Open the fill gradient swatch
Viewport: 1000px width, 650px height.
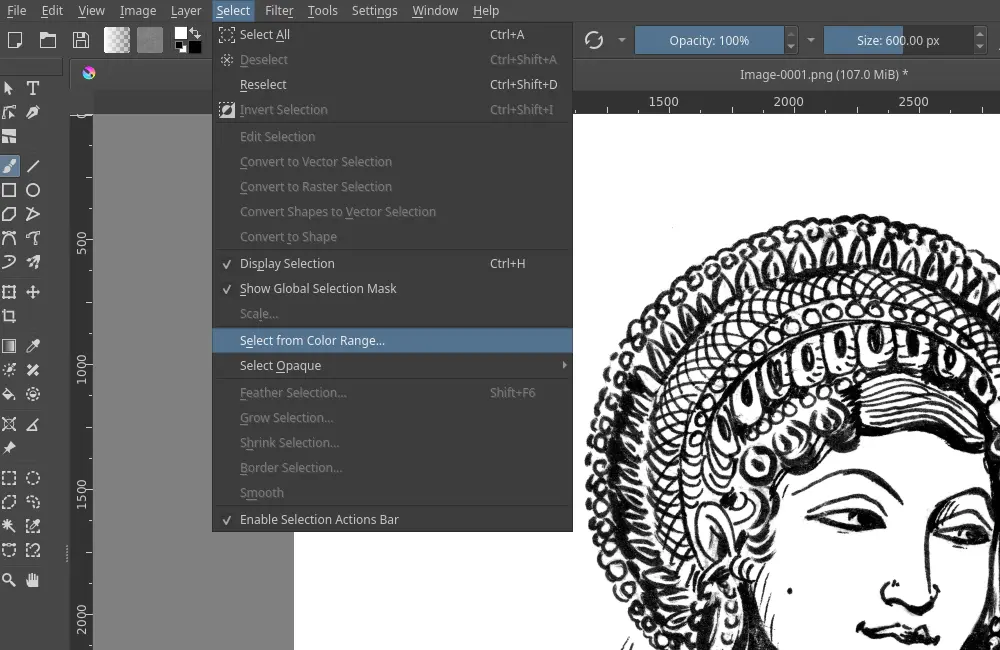click(x=117, y=40)
